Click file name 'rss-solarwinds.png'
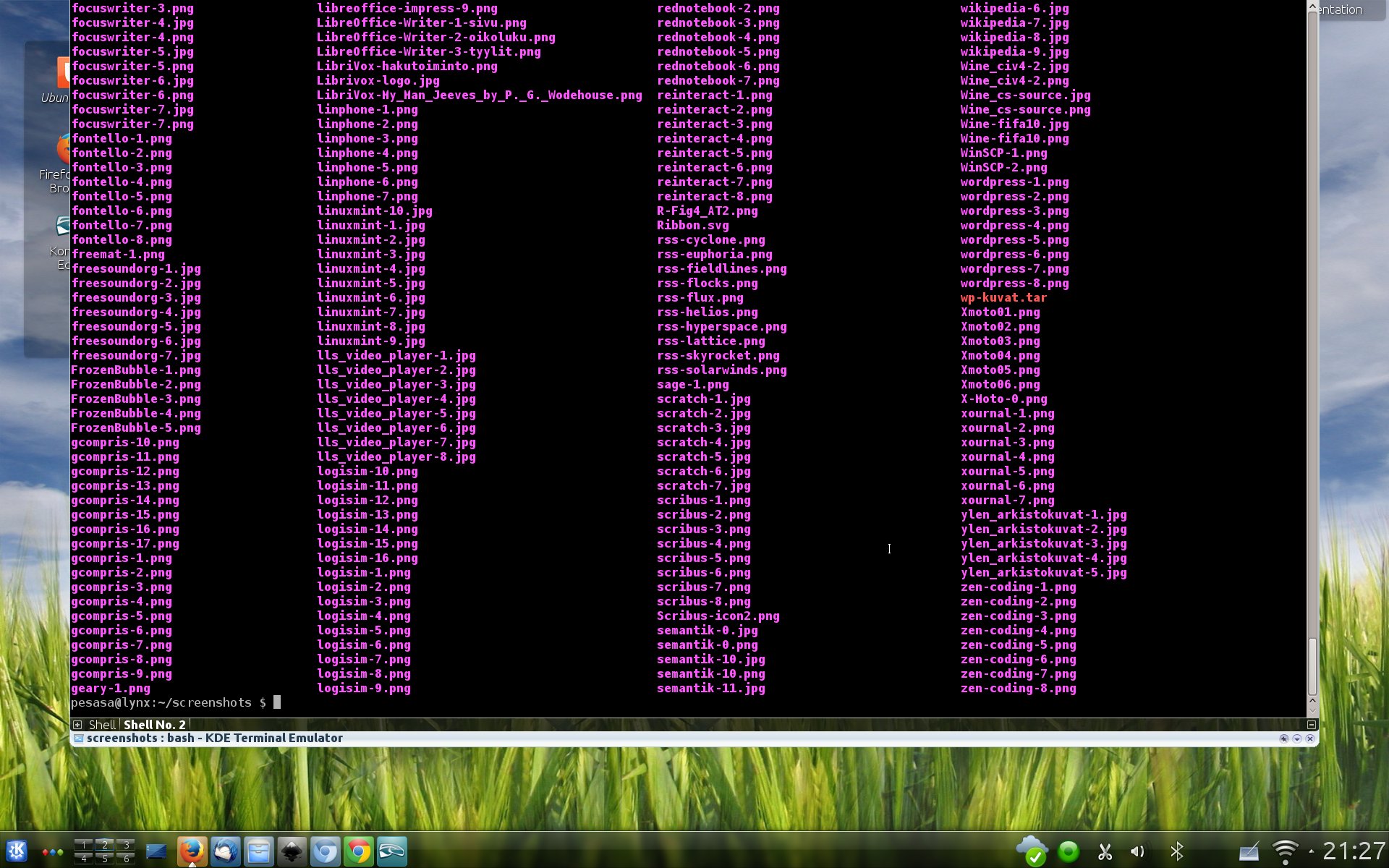Screen dimensions: 1389x868 pyautogui.click(x=721, y=370)
